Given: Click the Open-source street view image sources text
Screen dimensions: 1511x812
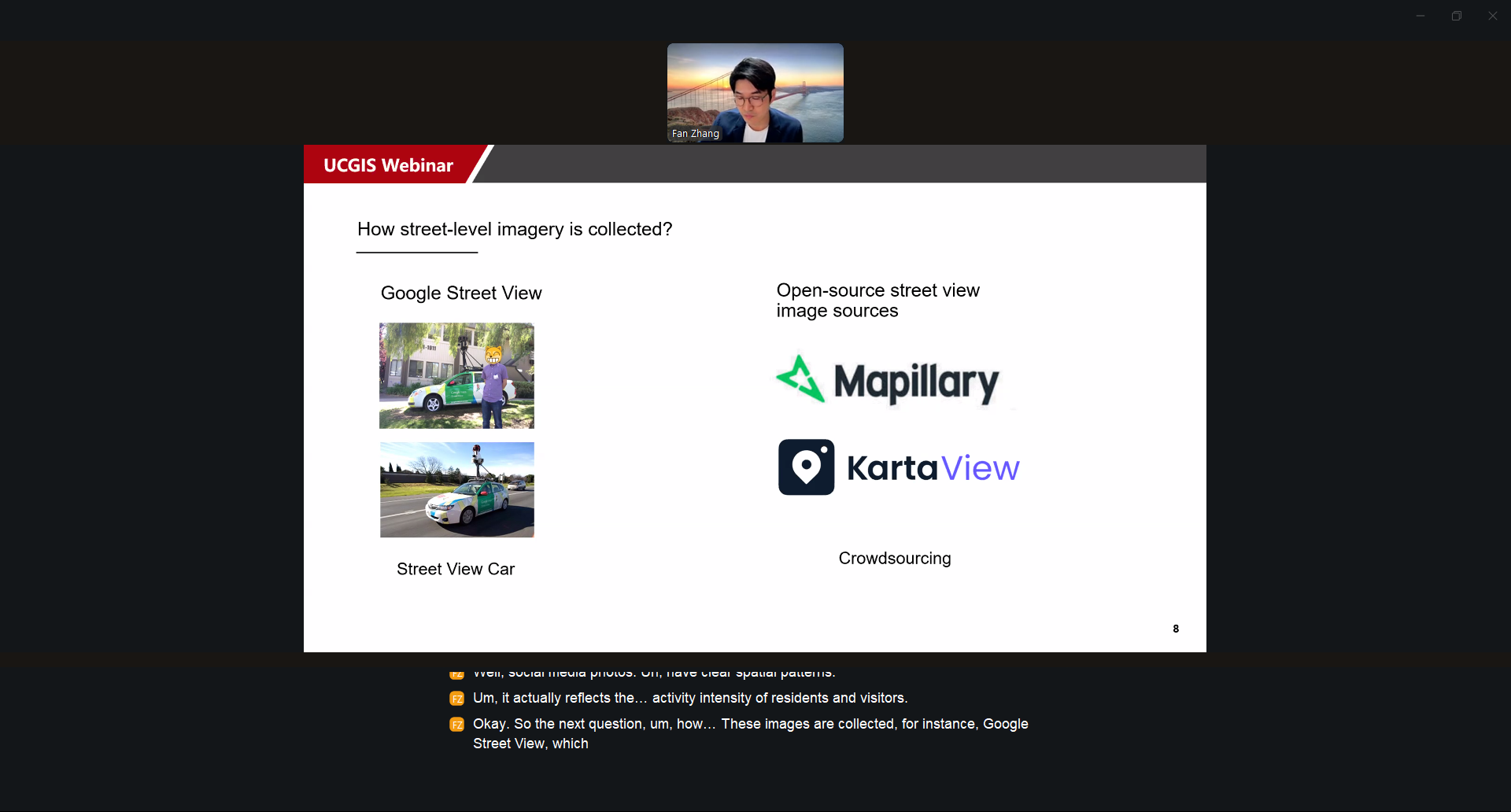Looking at the screenshot, I should click(877, 301).
